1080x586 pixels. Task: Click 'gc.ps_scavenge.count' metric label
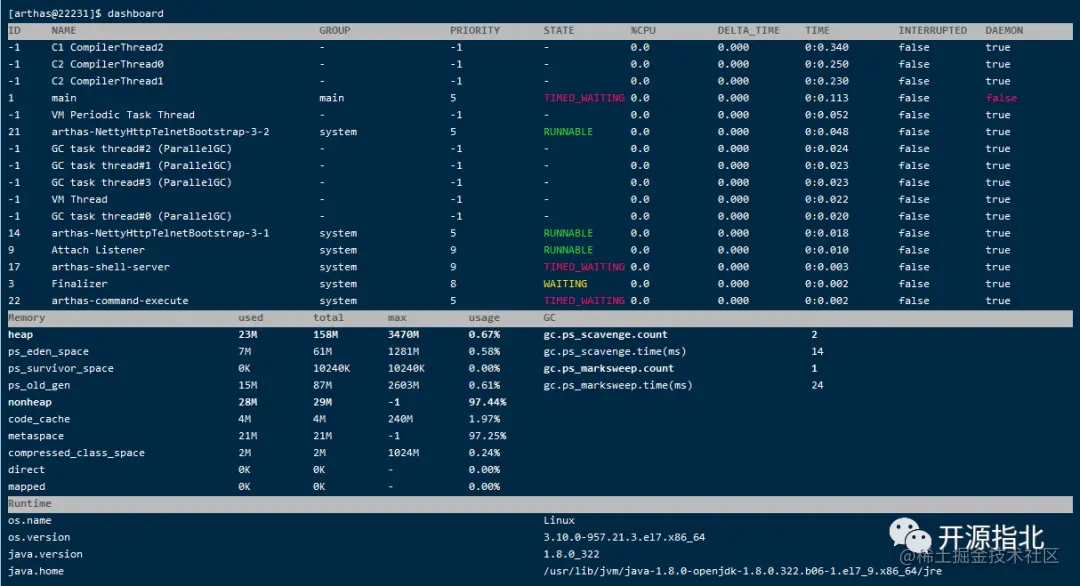[605, 334]
